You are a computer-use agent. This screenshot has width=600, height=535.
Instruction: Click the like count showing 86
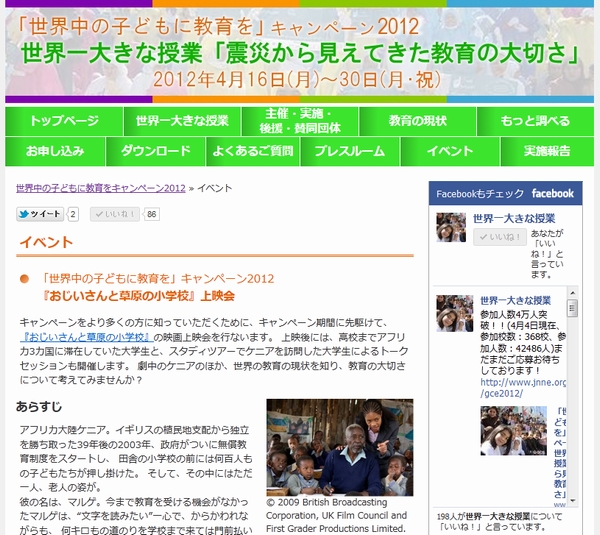(x=152, y=214)
